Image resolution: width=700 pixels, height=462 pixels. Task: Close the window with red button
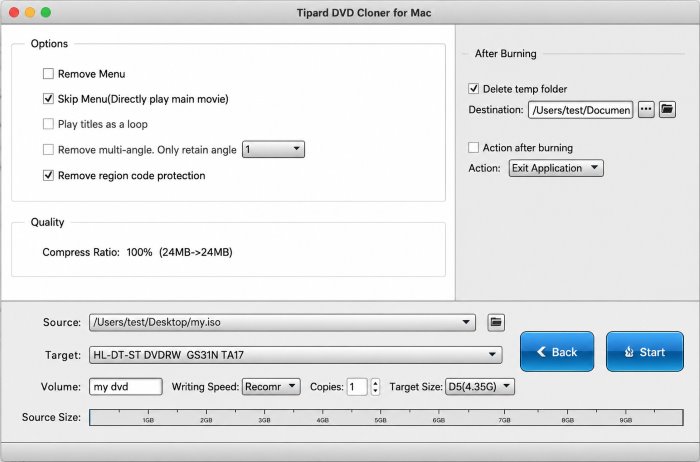(14, 12)
